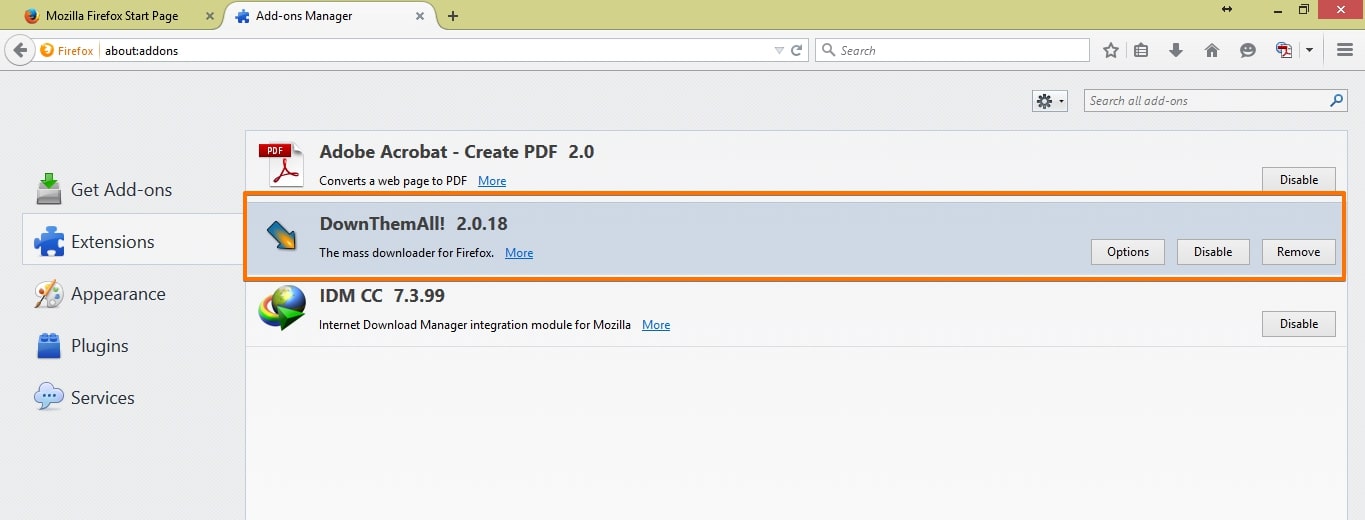Disable the DownThemAll! extension

(1212, 252)
